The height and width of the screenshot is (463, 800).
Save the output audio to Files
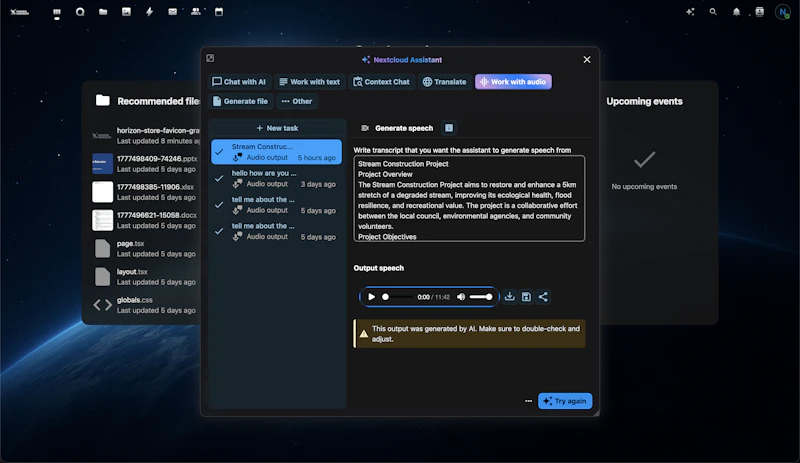point(526,297)
